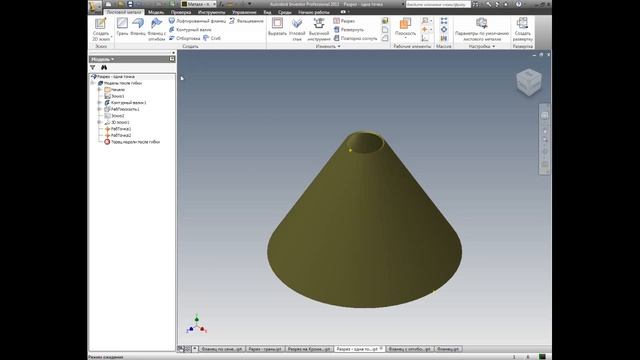Select the Разрез rip tool
This screenshot has width=640, height=360.
(344, 21)
